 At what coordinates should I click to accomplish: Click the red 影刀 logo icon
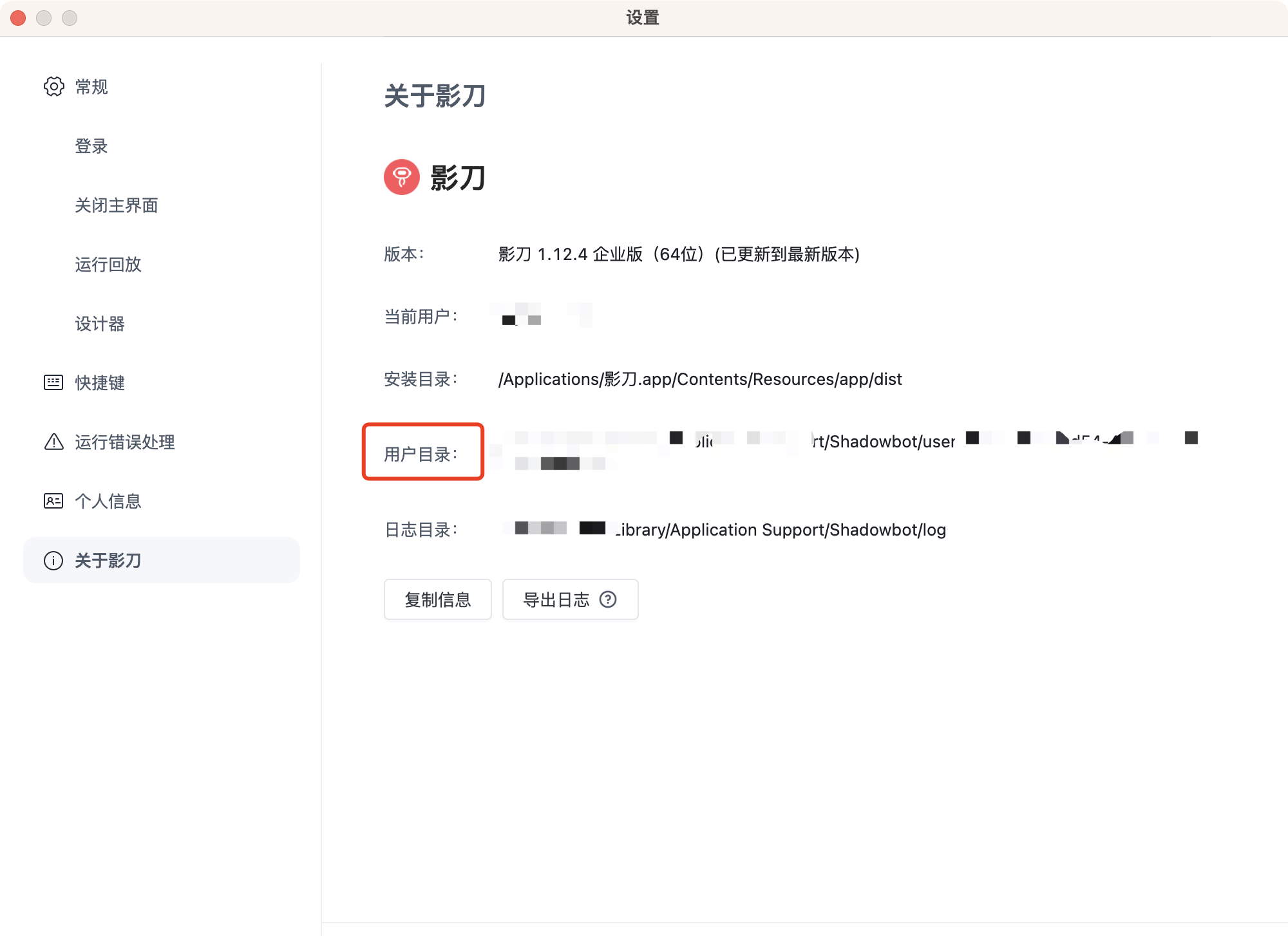point(402,177)
